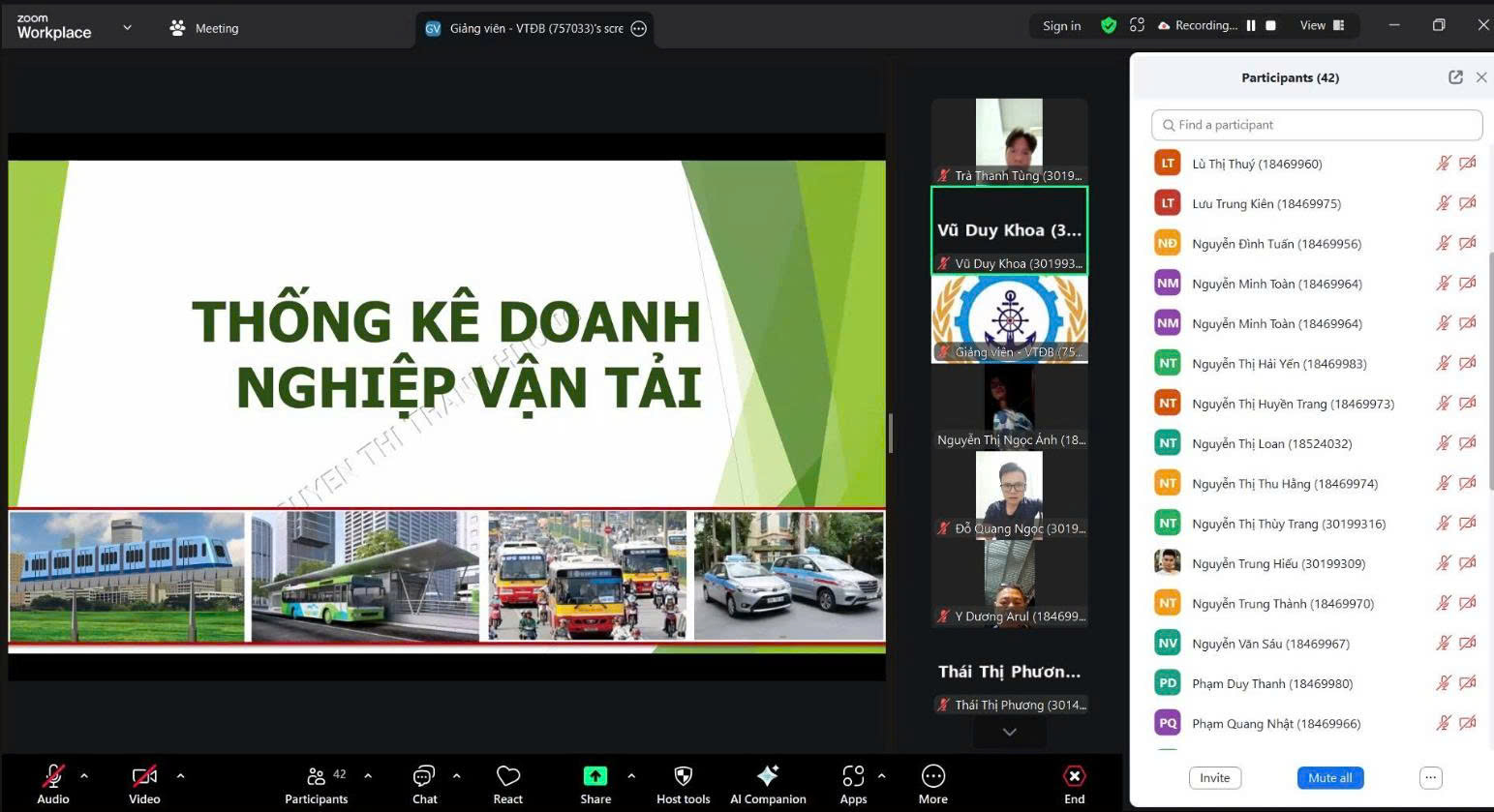Open the React emoji menu

[507, 777]
